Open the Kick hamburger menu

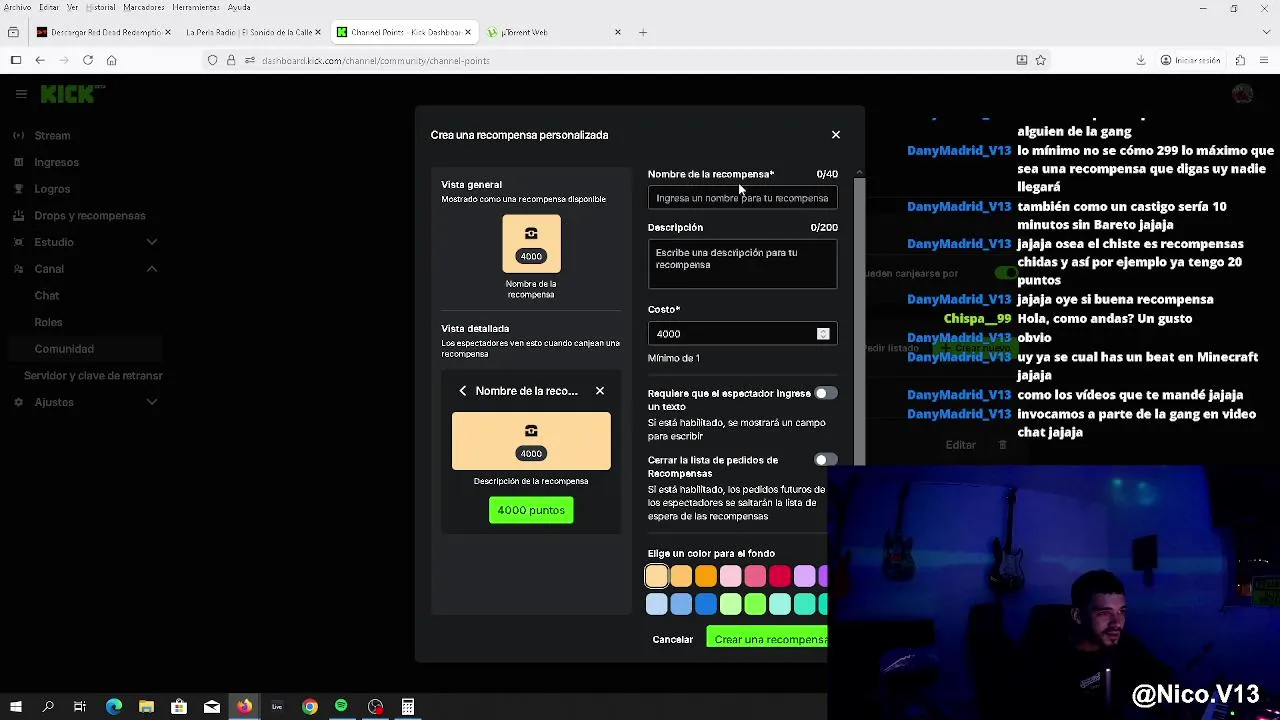[x=21, y=94]
